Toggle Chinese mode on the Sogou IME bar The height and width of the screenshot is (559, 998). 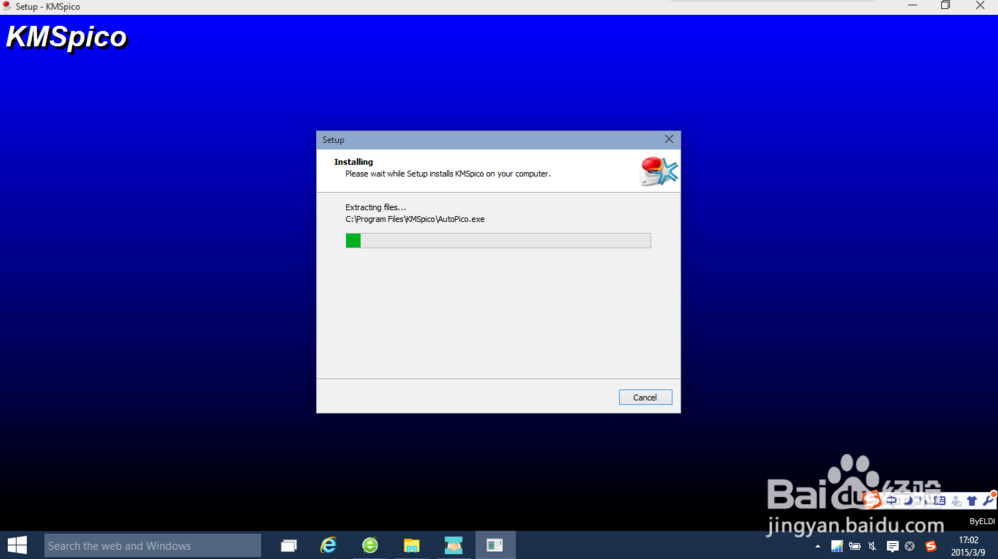tap(891, 500)
